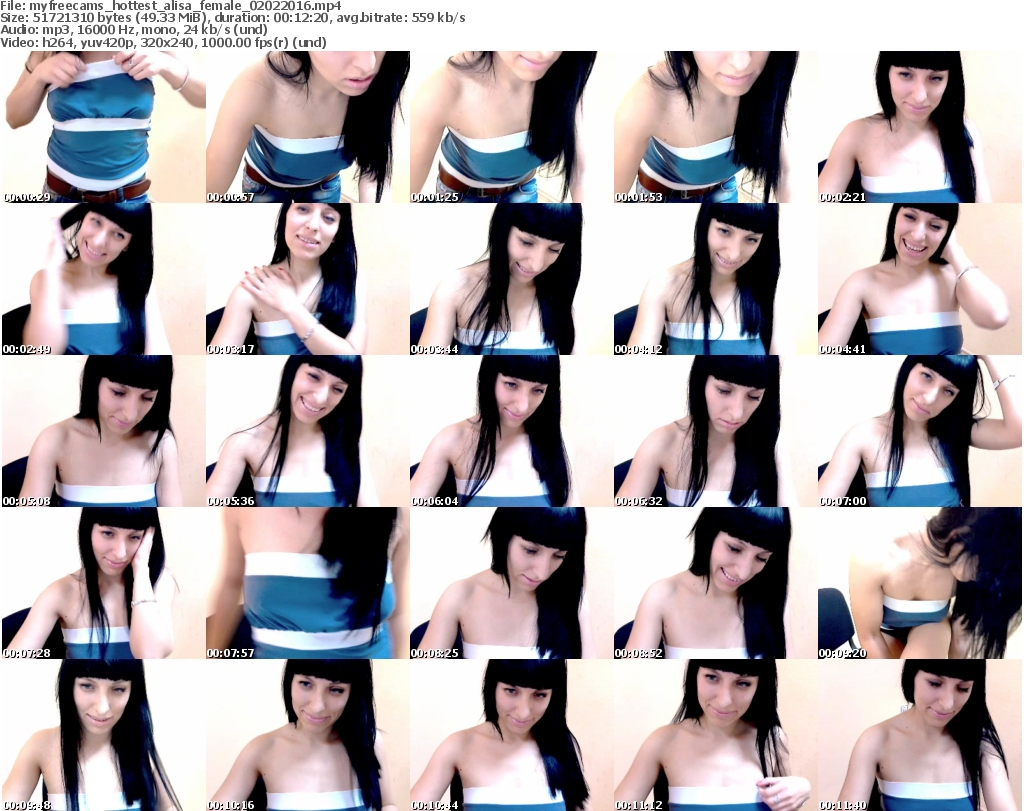This screenshot has width=1024, height=811.
Task: Click the thumbnail timestamped 00:01:25
Action: (512, 127)
